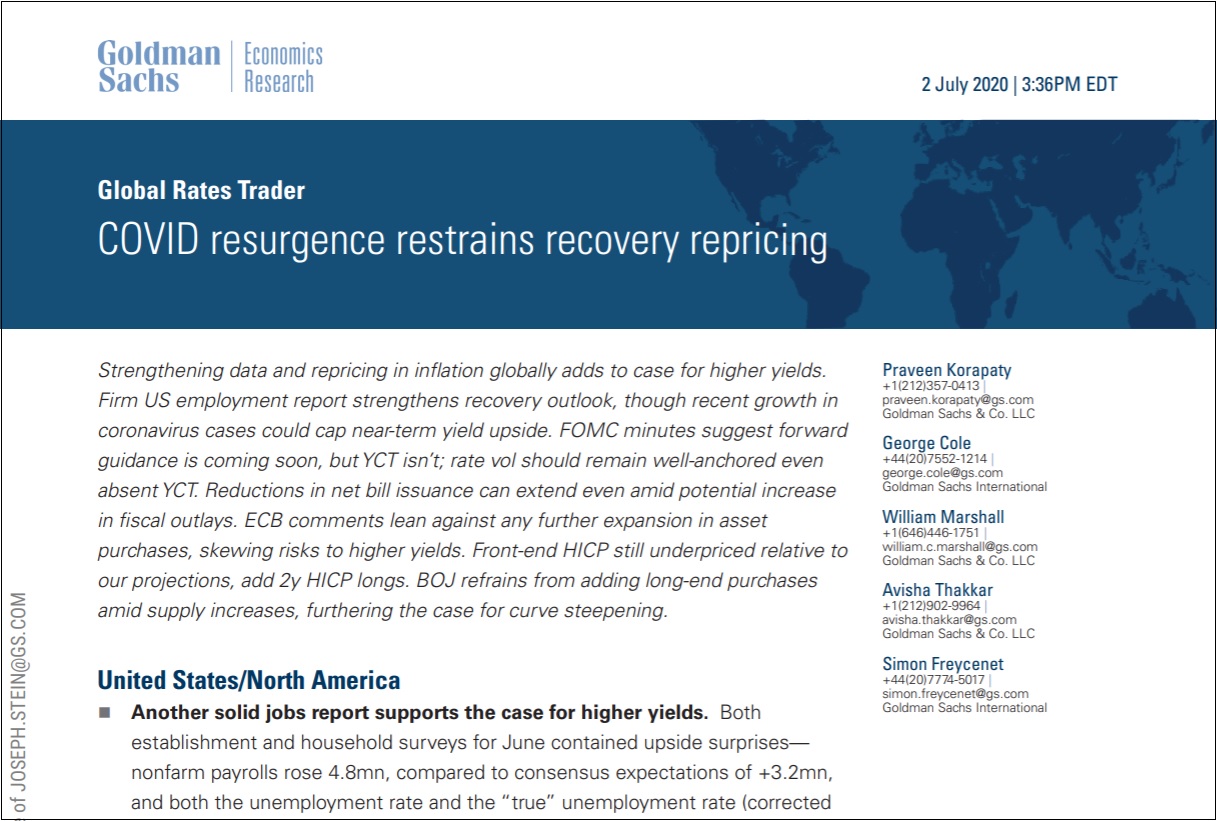The image size is (1217, 821).
Task: Open author name William Marshall
Action: click(943, 517)
